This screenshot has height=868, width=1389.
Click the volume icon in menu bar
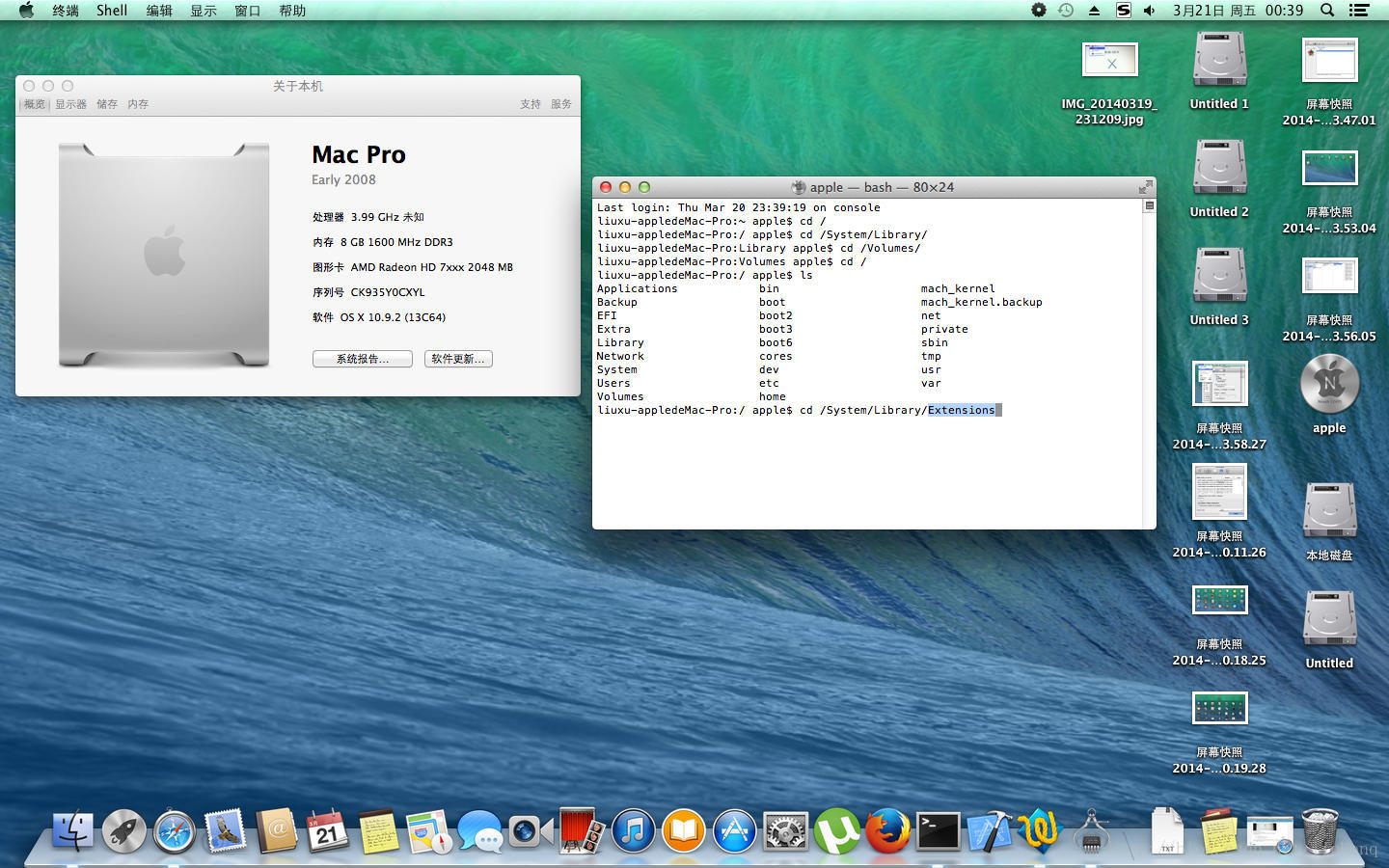pos(1150,11)
